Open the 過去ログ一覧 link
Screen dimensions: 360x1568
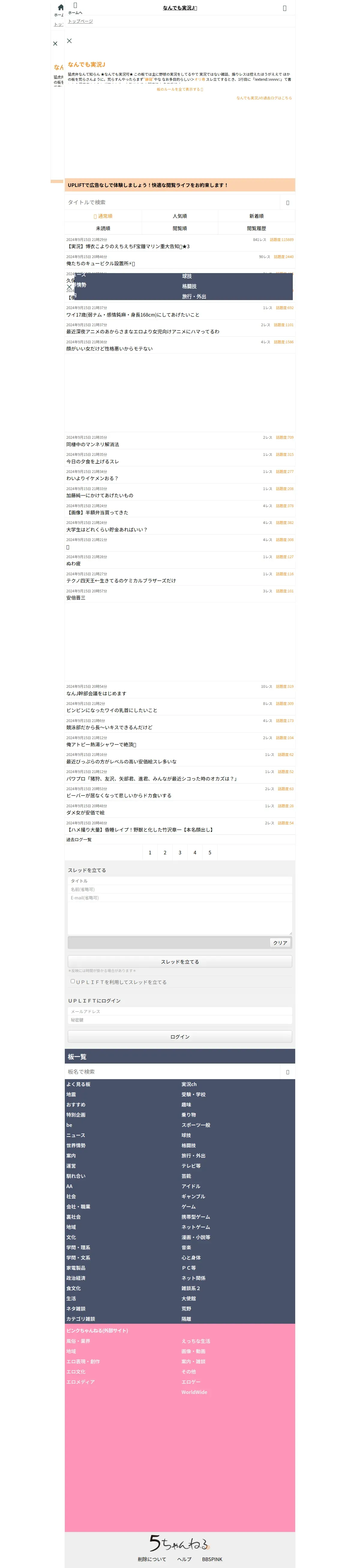coord(79,840)
